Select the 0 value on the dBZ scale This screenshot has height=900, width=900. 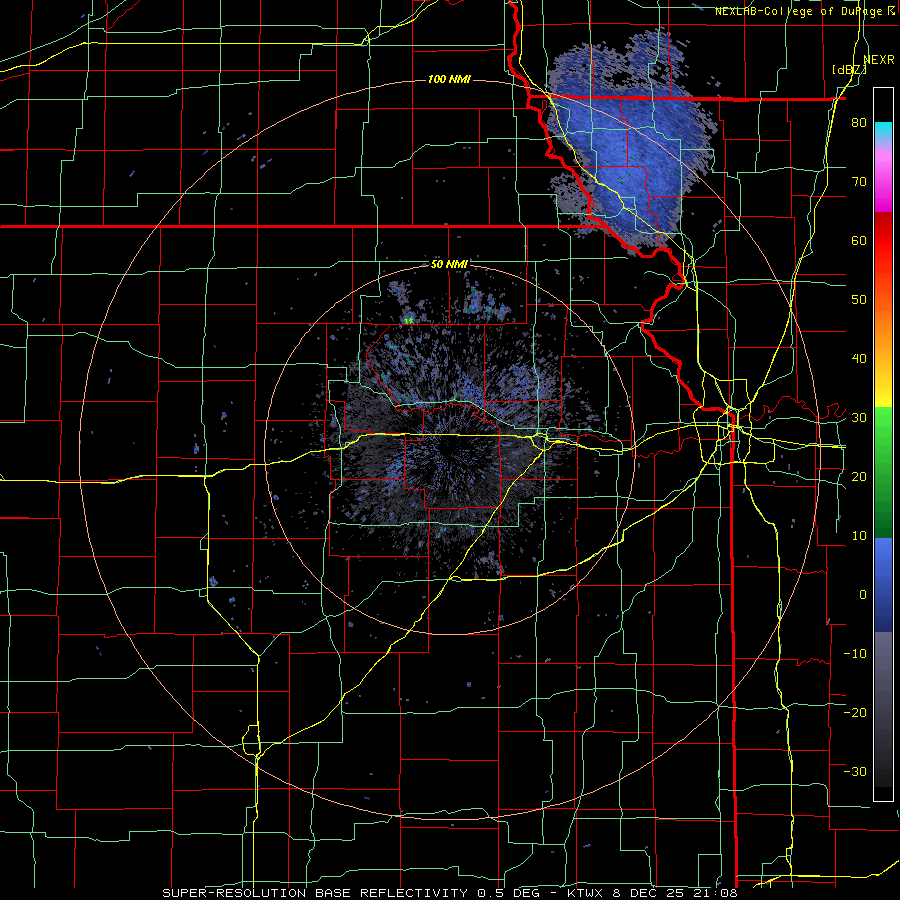coord(863,595)
